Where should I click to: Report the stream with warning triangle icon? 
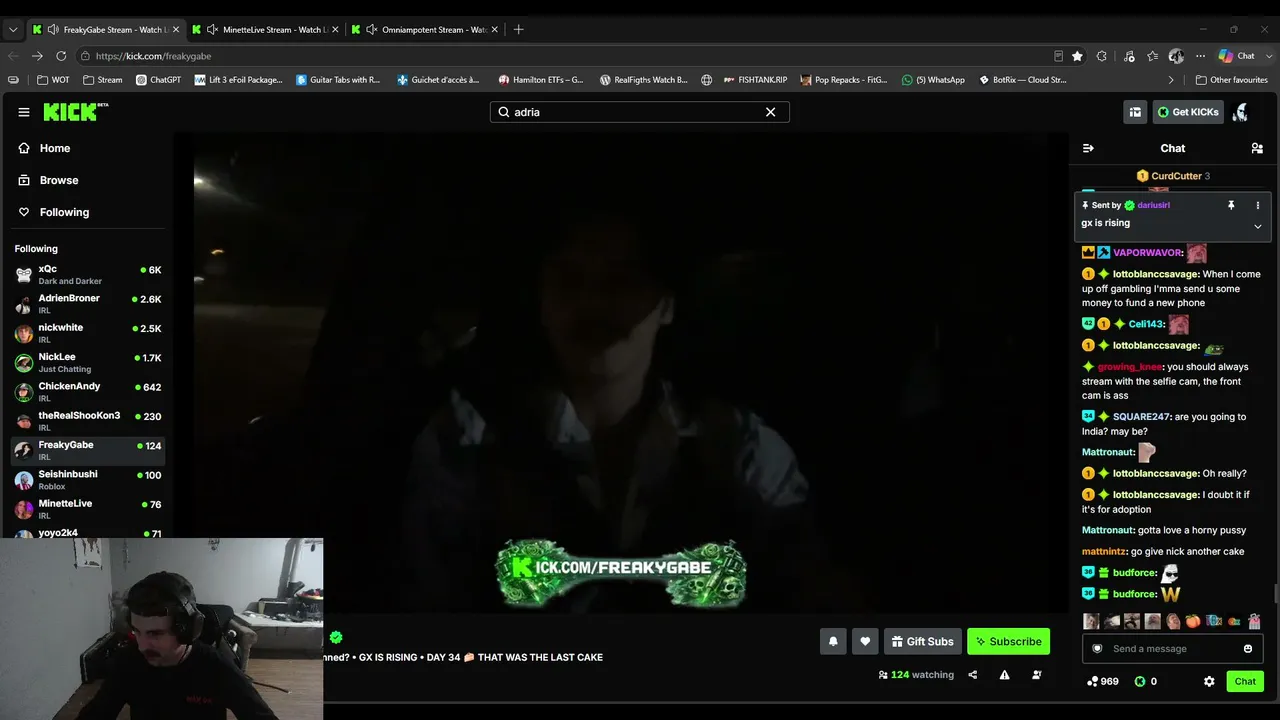[1004, 675]
